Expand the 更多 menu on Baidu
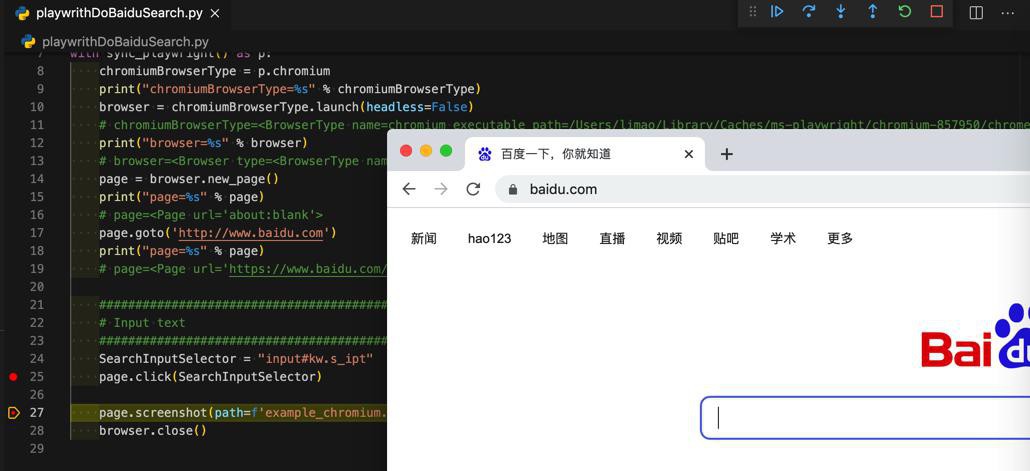Viewport: 1030px width, 471px height. [840, 238]
